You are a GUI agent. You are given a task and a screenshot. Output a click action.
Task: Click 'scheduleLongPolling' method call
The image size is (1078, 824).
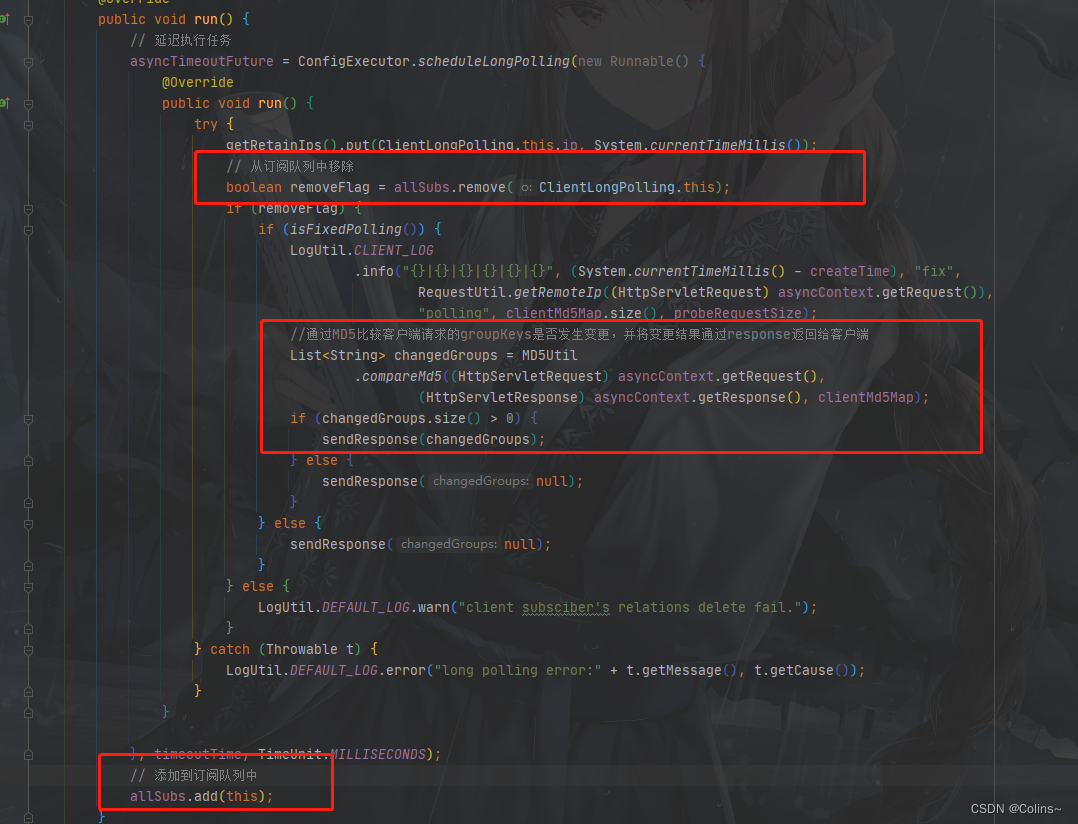(x=494, y=61)
